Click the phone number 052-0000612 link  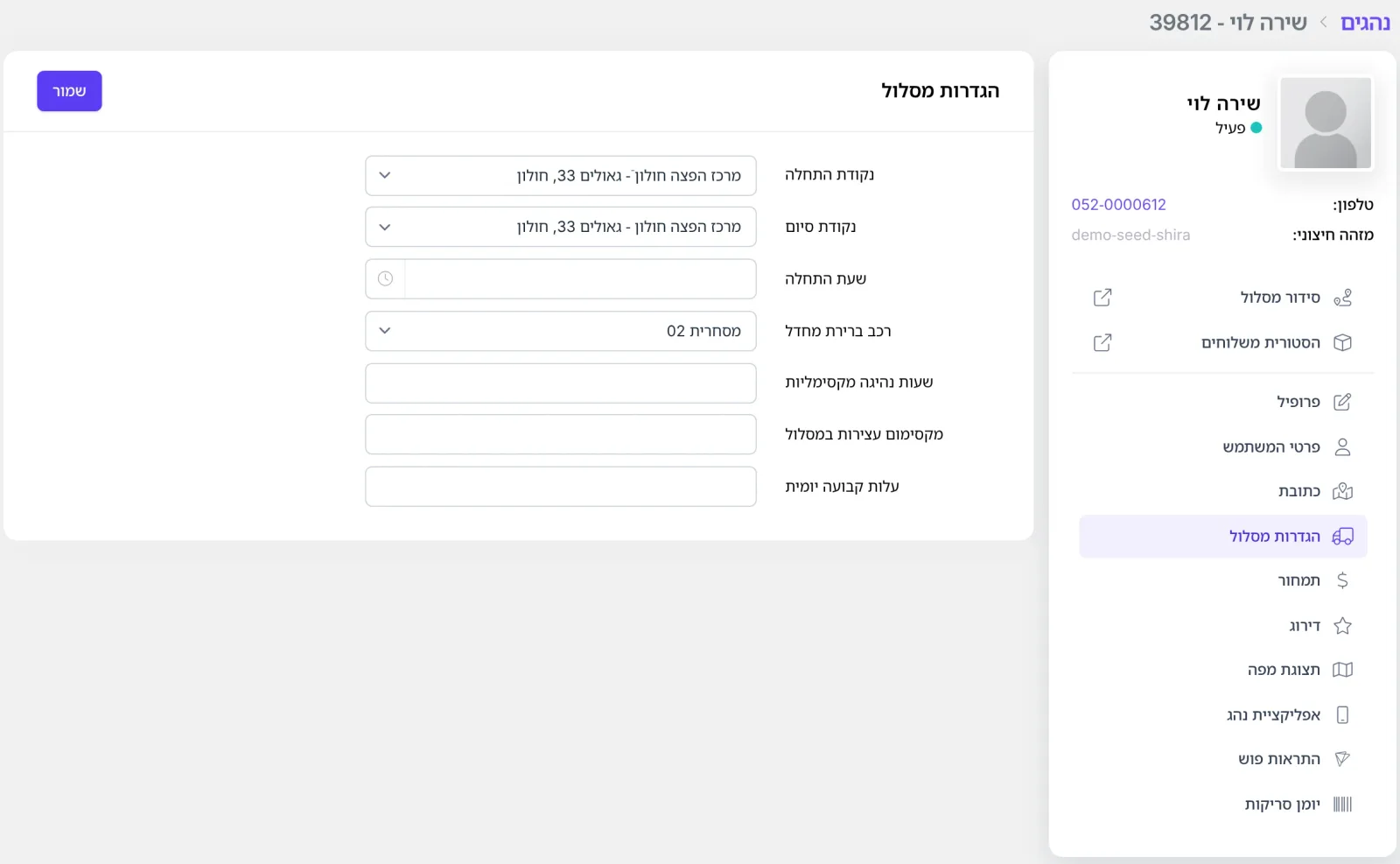coord(1118,204)
